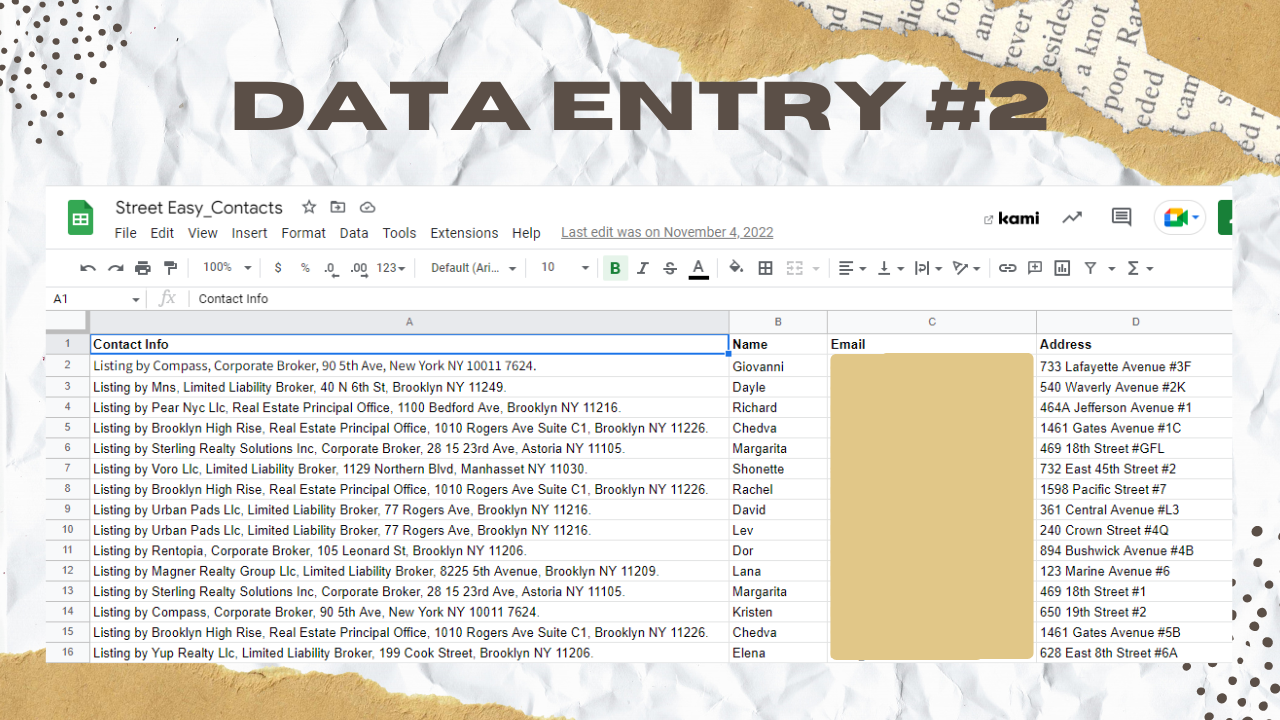Viewport: 1280px width, 720px height.
Task: Open the Format menu
Action: pos(303,233)
